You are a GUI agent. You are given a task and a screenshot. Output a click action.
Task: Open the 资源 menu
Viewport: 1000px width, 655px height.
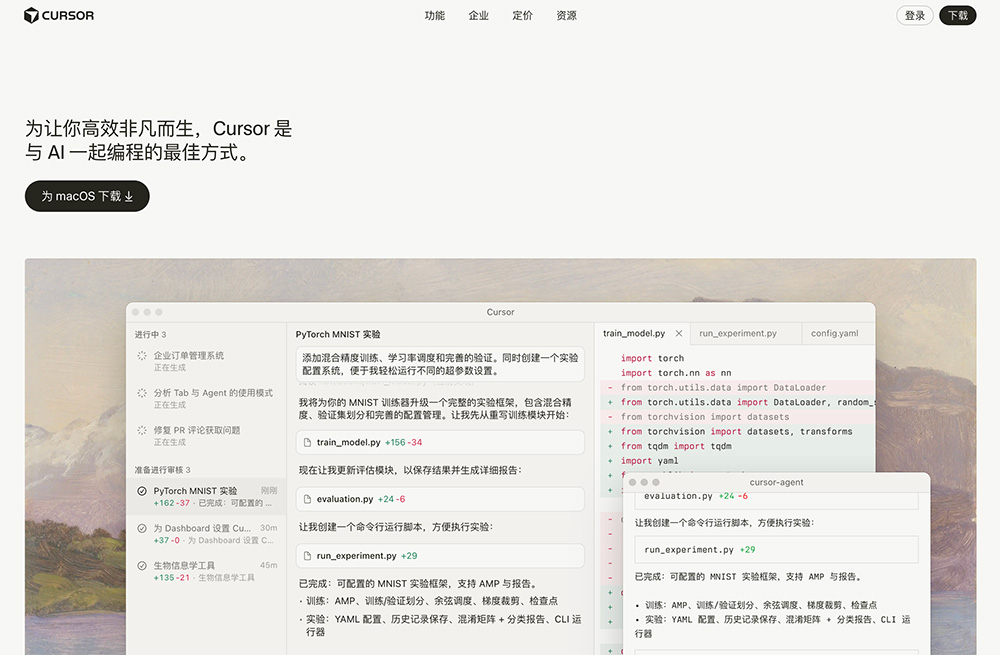(566, 15)
